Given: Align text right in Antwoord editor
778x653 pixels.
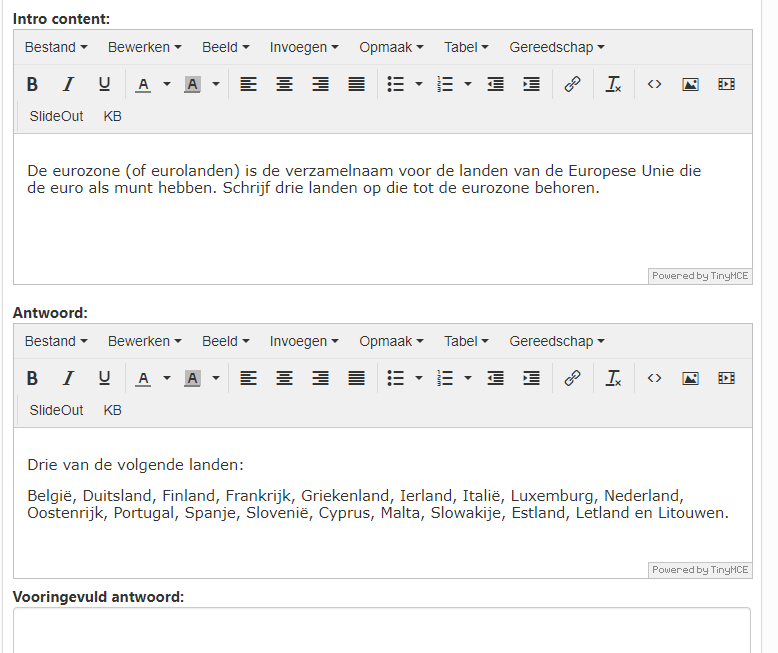Looking at the screenshot, I should [x=320, y=379].
